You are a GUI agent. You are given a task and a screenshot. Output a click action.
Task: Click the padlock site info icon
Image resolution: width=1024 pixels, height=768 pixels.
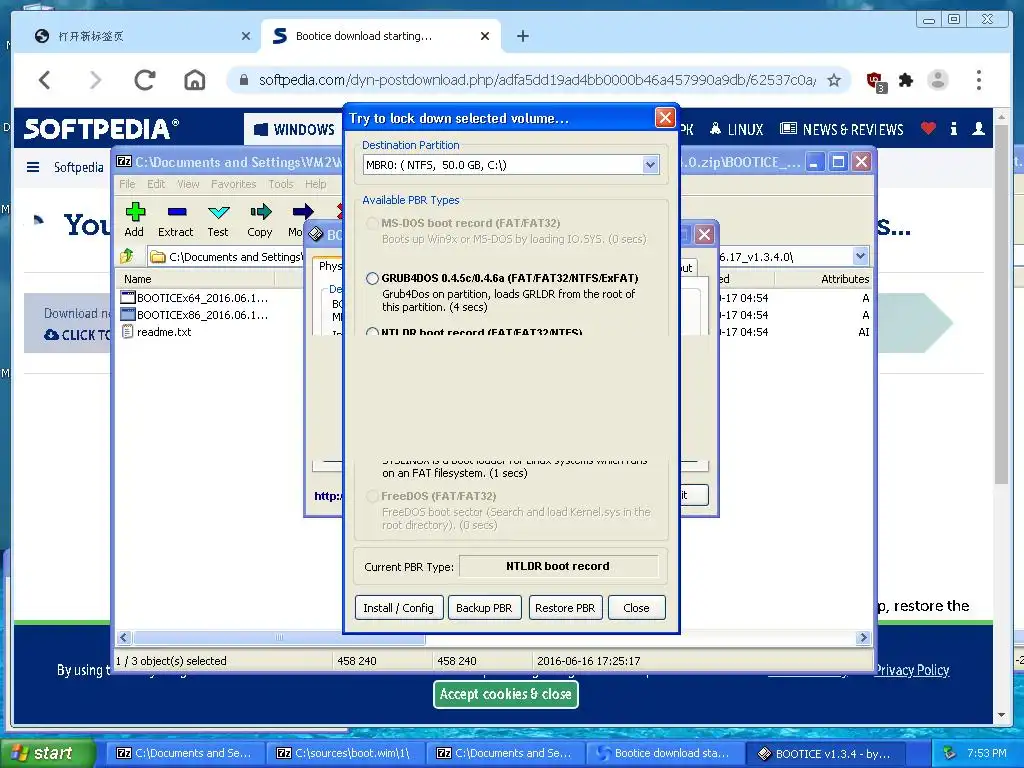244,80
